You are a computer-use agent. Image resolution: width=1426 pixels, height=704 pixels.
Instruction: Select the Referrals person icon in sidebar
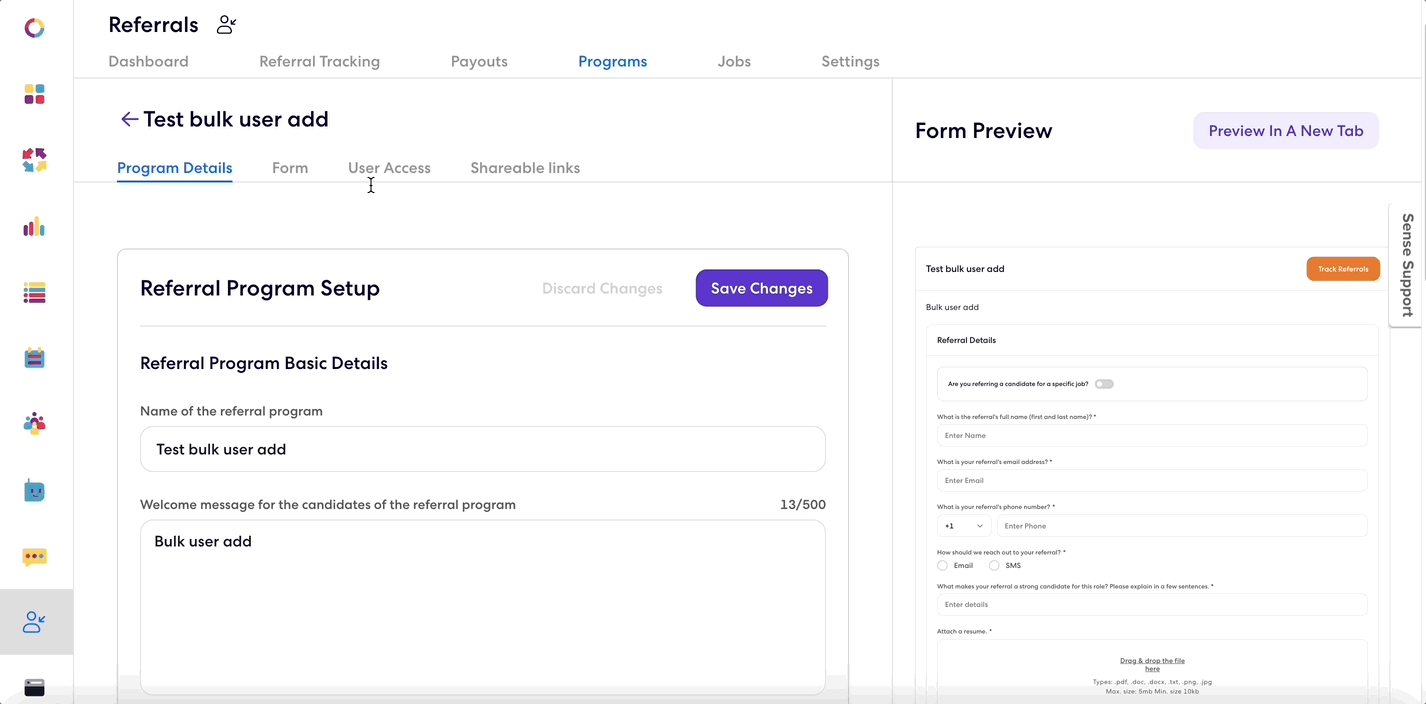tap(35, 622)
